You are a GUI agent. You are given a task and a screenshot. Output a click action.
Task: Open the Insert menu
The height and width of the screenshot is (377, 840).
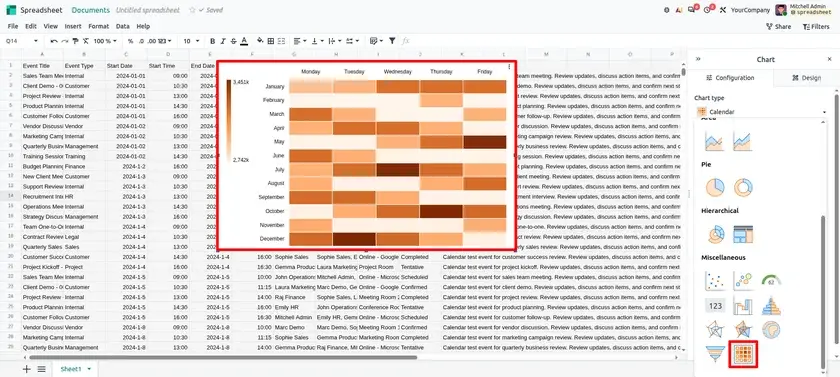coord(73,26)
